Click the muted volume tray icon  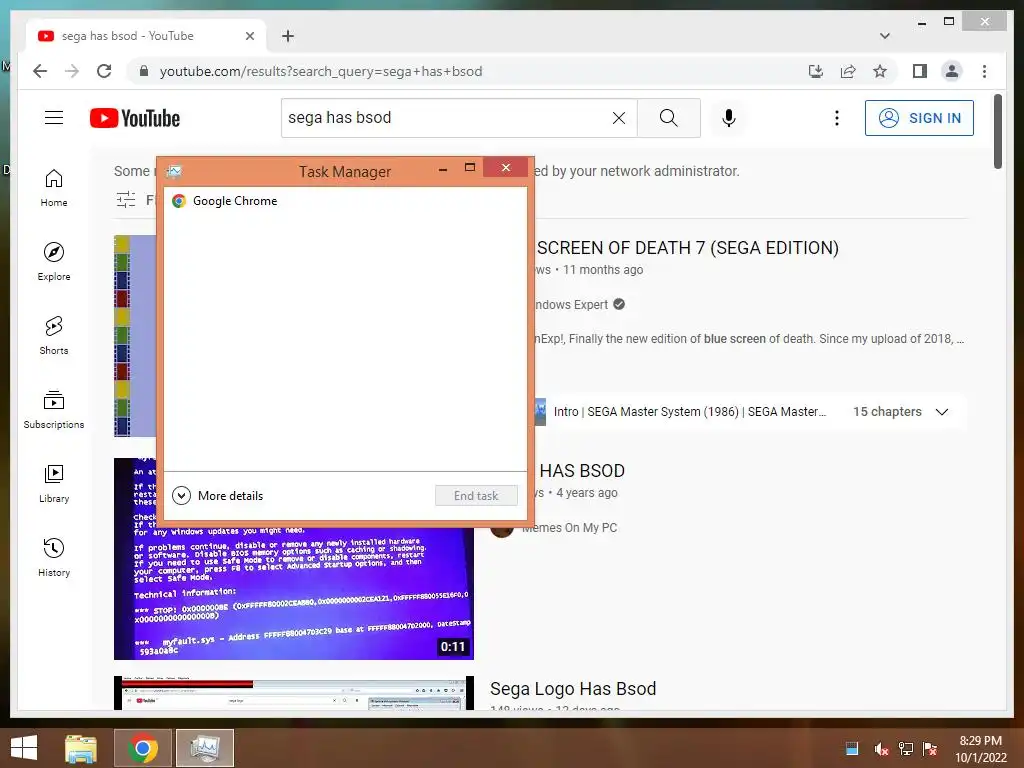click(881, 748)
